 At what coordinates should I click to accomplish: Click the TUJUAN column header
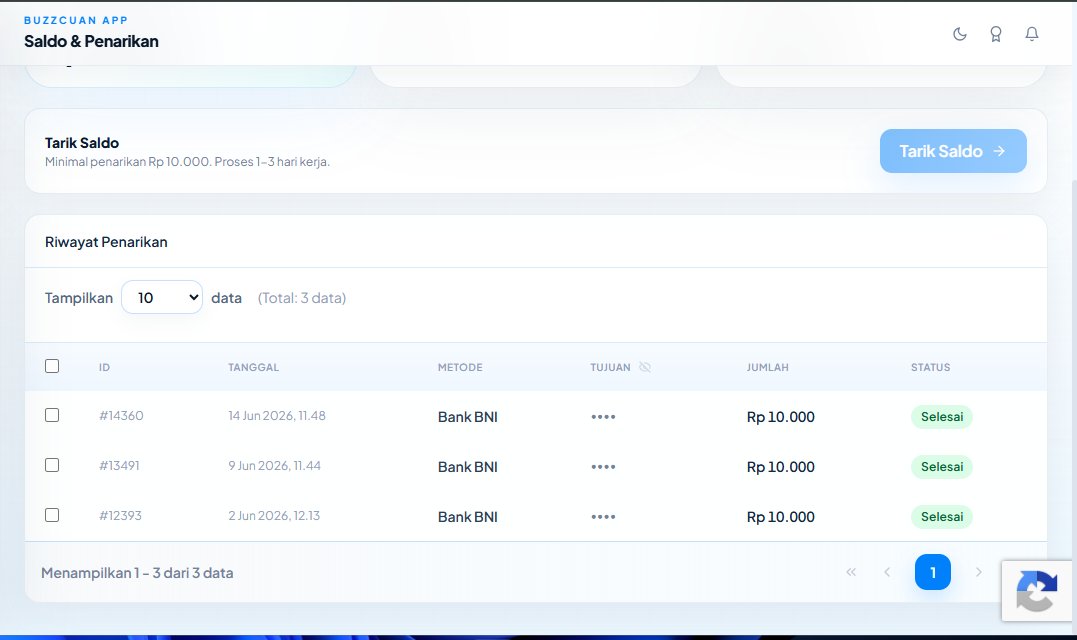pyautogui.click(x=610, y=367)
